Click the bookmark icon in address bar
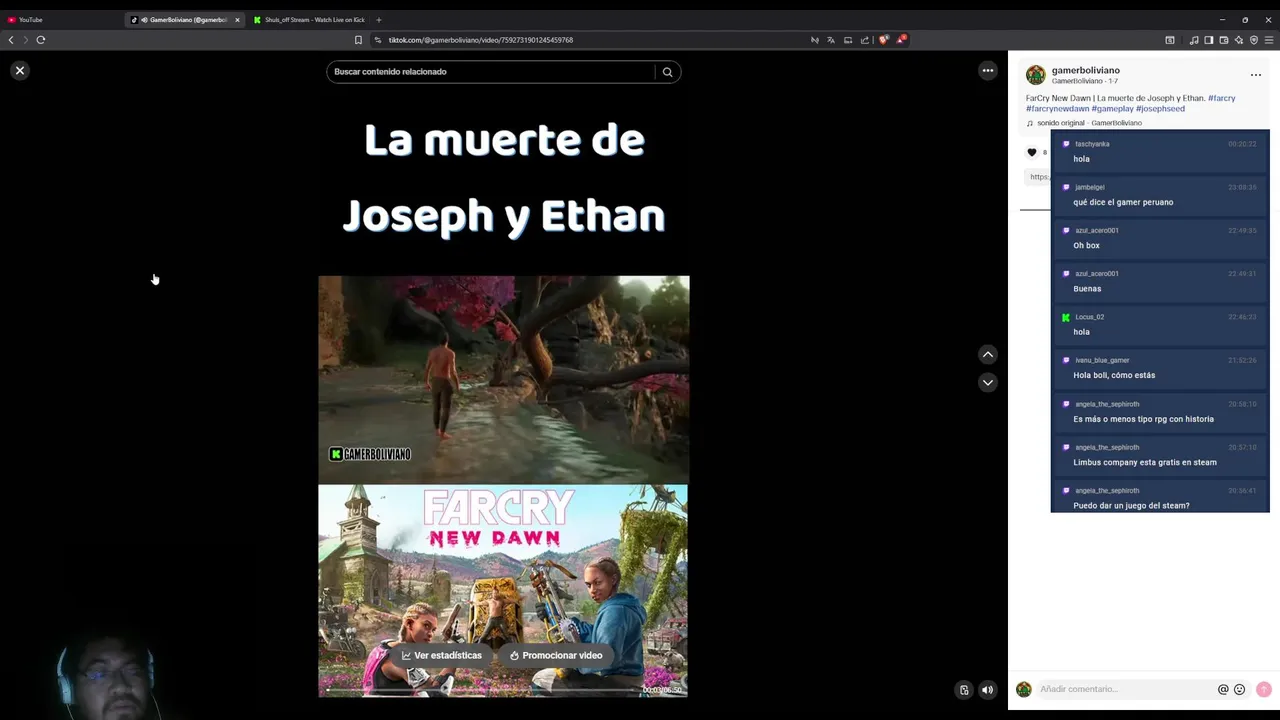The image size is (1280, 720). click(x=358, y=40)
